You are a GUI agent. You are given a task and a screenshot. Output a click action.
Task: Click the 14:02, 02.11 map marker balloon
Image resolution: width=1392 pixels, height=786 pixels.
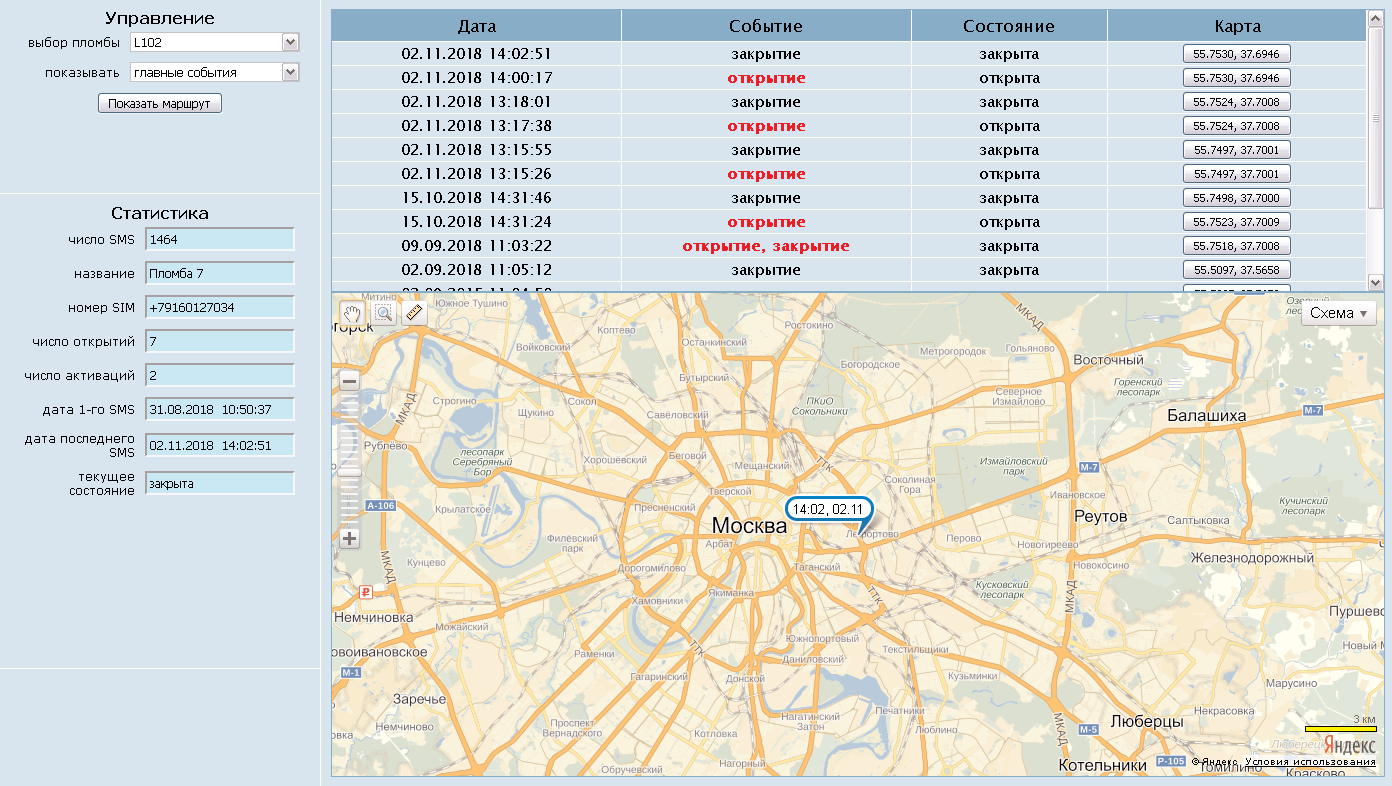tap(827, 509)
